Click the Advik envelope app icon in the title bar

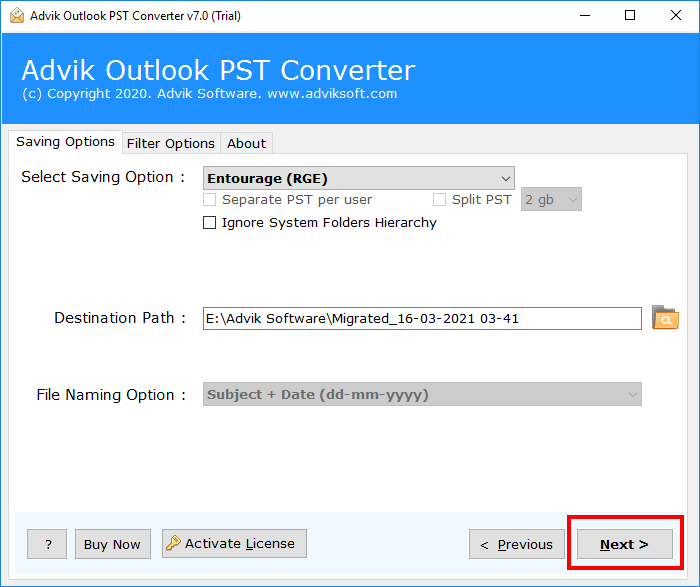pos(17,16)
